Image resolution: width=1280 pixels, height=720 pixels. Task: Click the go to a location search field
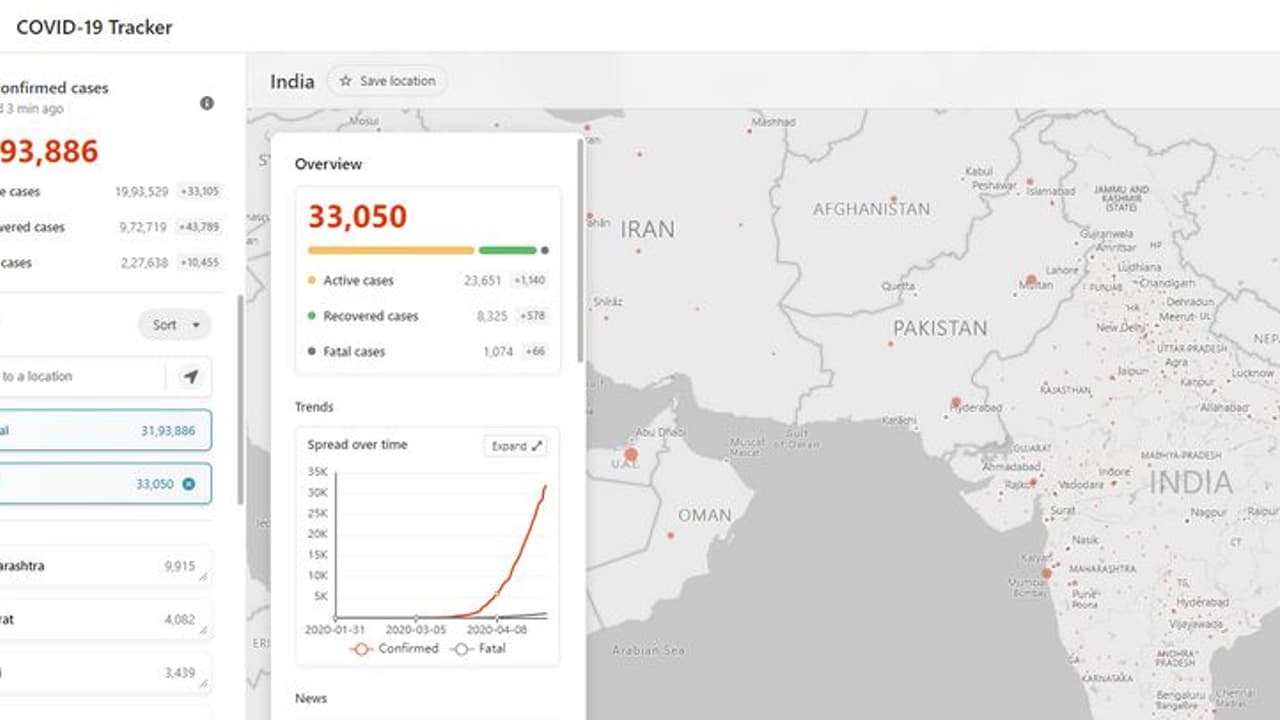[x=80, y=377]
